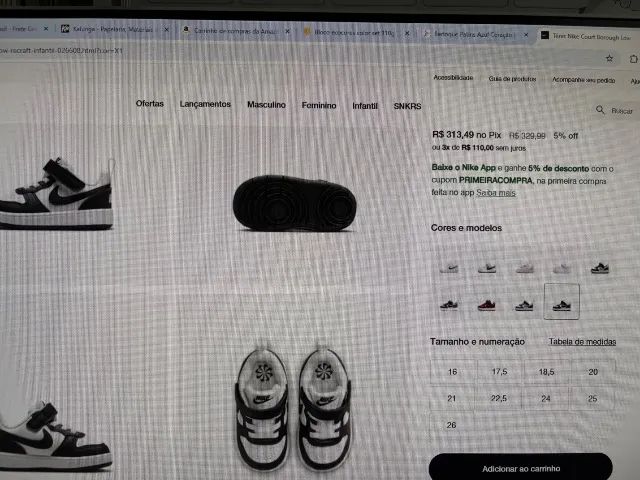This screenshot has height=480, width=640.
Task: Add the shoe with Adicionar ao carrinho
Action: [521, 468]
